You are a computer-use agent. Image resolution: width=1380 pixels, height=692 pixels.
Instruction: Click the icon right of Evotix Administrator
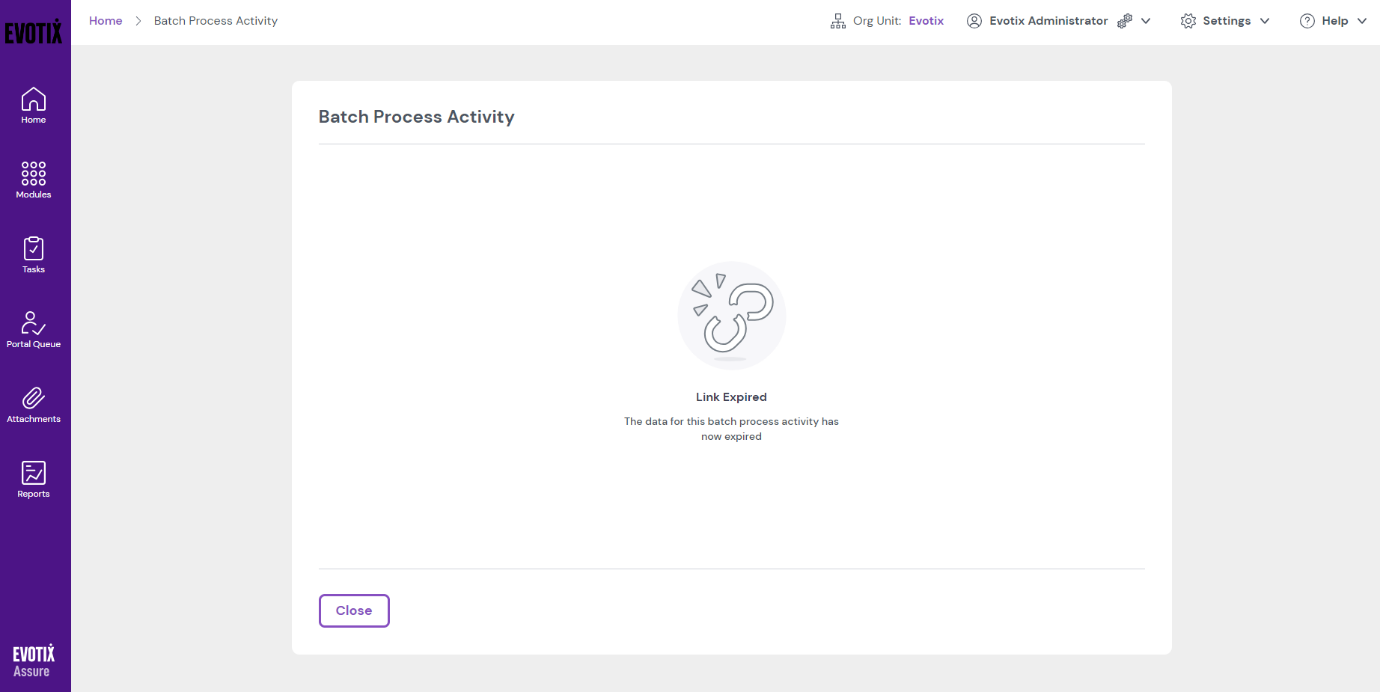(x=1124, y=21)
